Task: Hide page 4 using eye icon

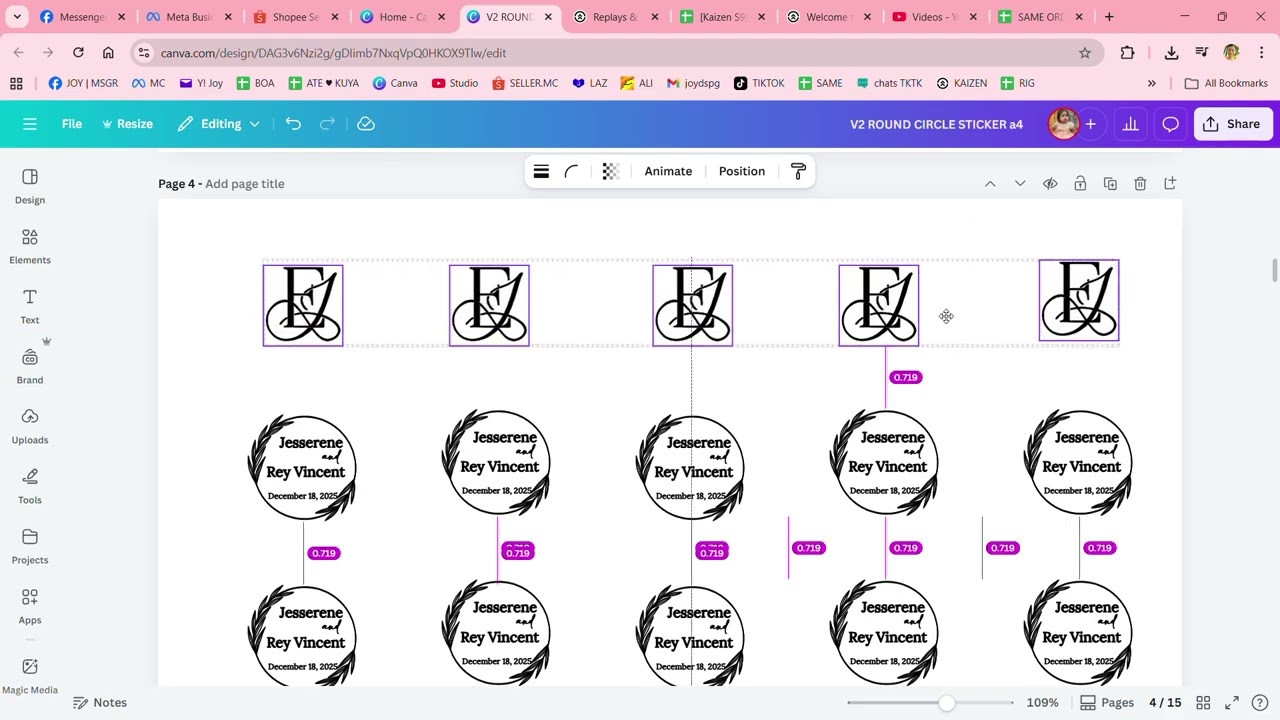Action: (x=1050, y=184)
